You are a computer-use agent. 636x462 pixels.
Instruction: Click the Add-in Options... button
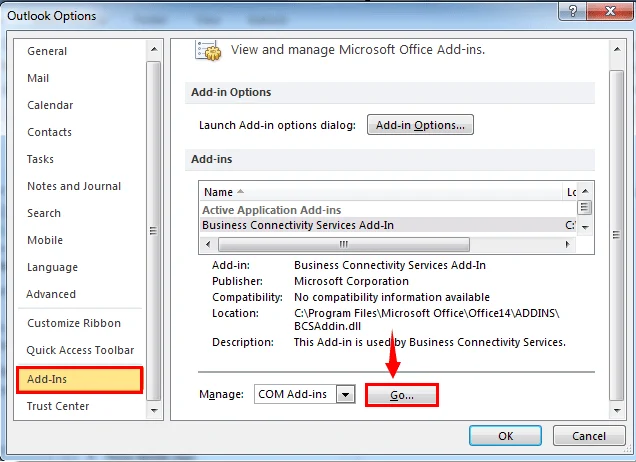pyautogui.click(x=420, y=125)
